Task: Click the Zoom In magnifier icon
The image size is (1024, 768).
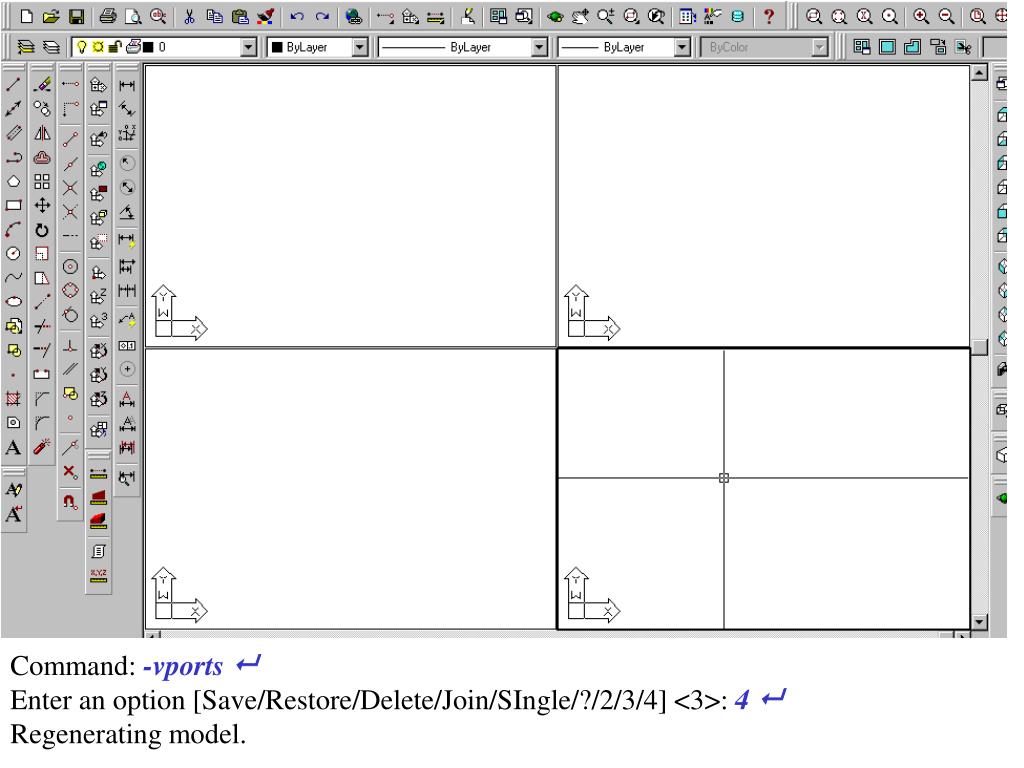Action: point(921,16)
